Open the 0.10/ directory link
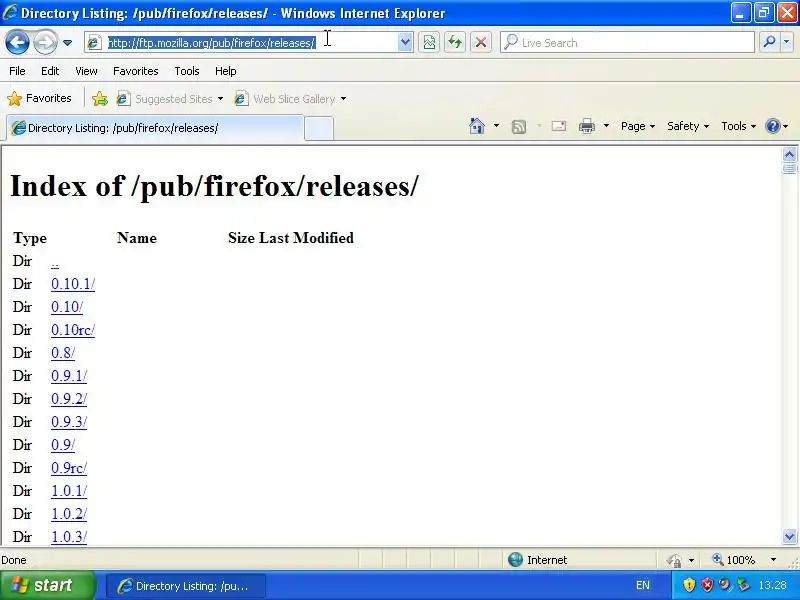 coord(67,307)
